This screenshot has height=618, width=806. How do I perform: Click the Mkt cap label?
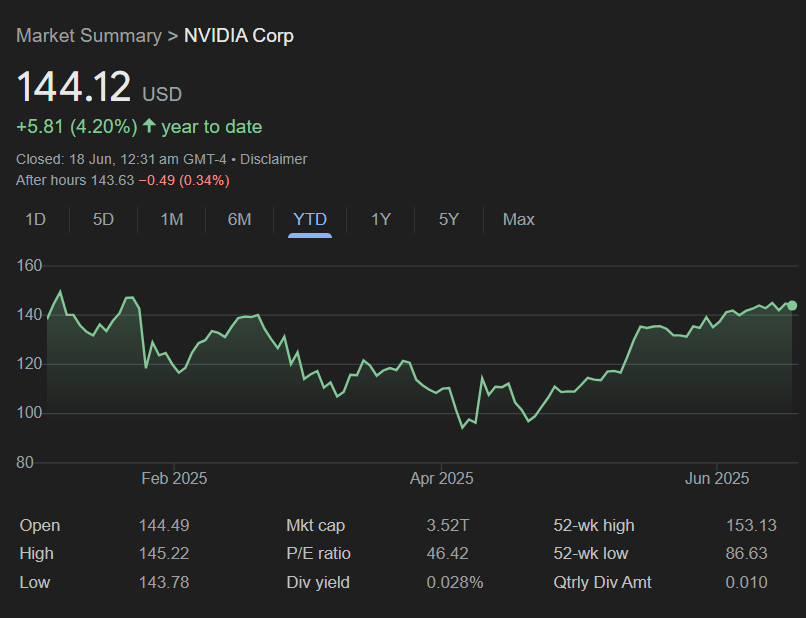tap(316, 525)
